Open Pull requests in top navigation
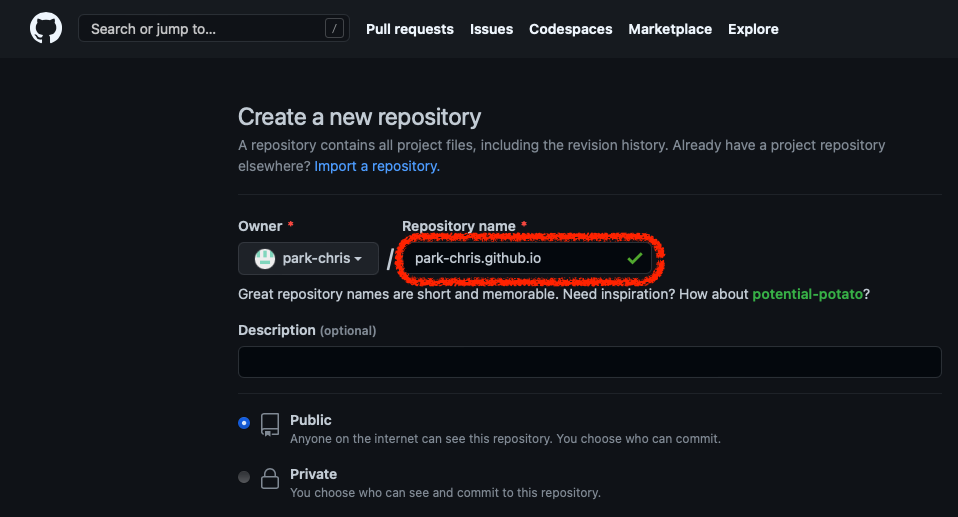Screen dimensions: 958x517 coord(410,29)
